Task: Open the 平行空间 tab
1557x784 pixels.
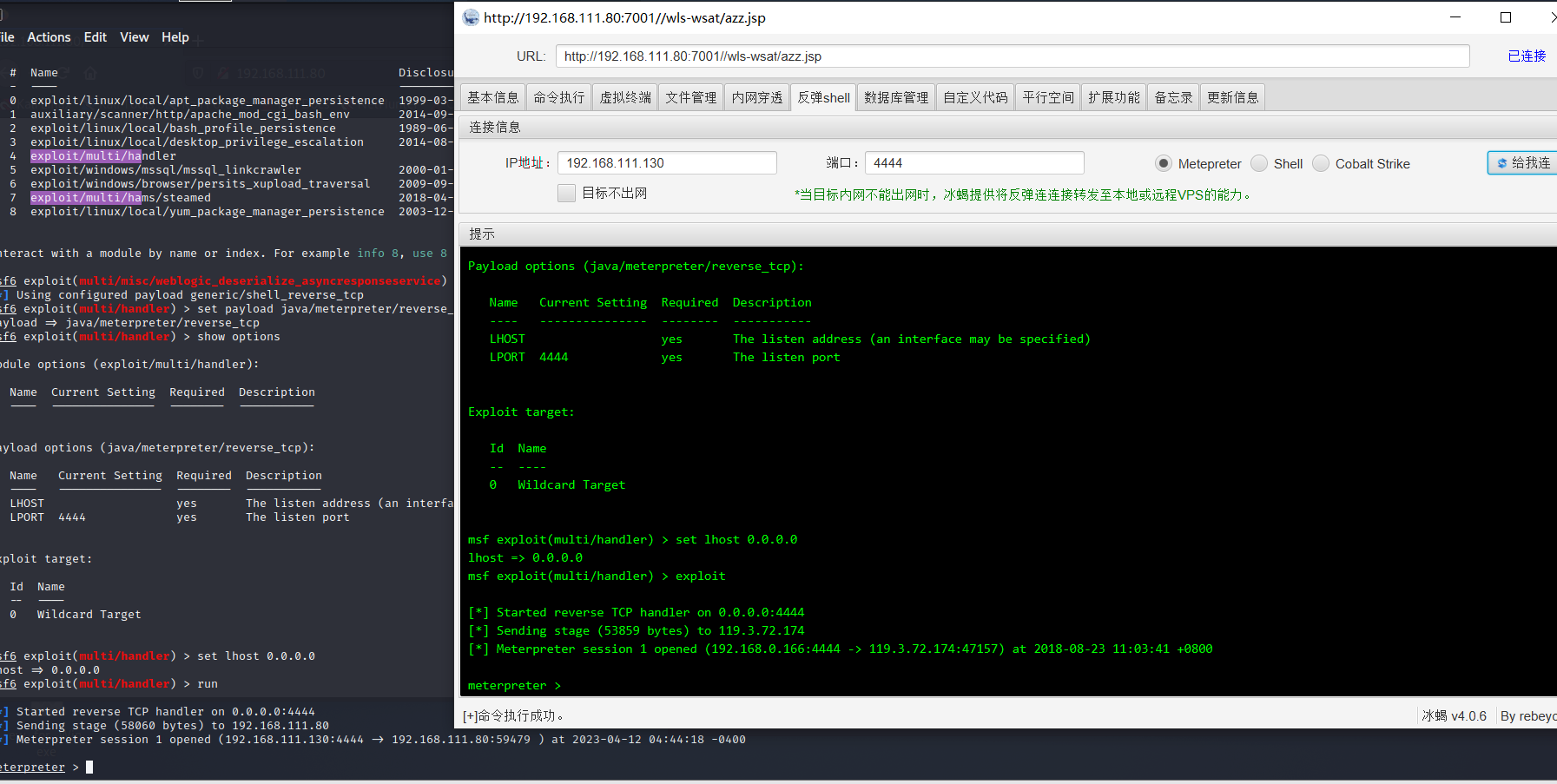Action: 1048,97
